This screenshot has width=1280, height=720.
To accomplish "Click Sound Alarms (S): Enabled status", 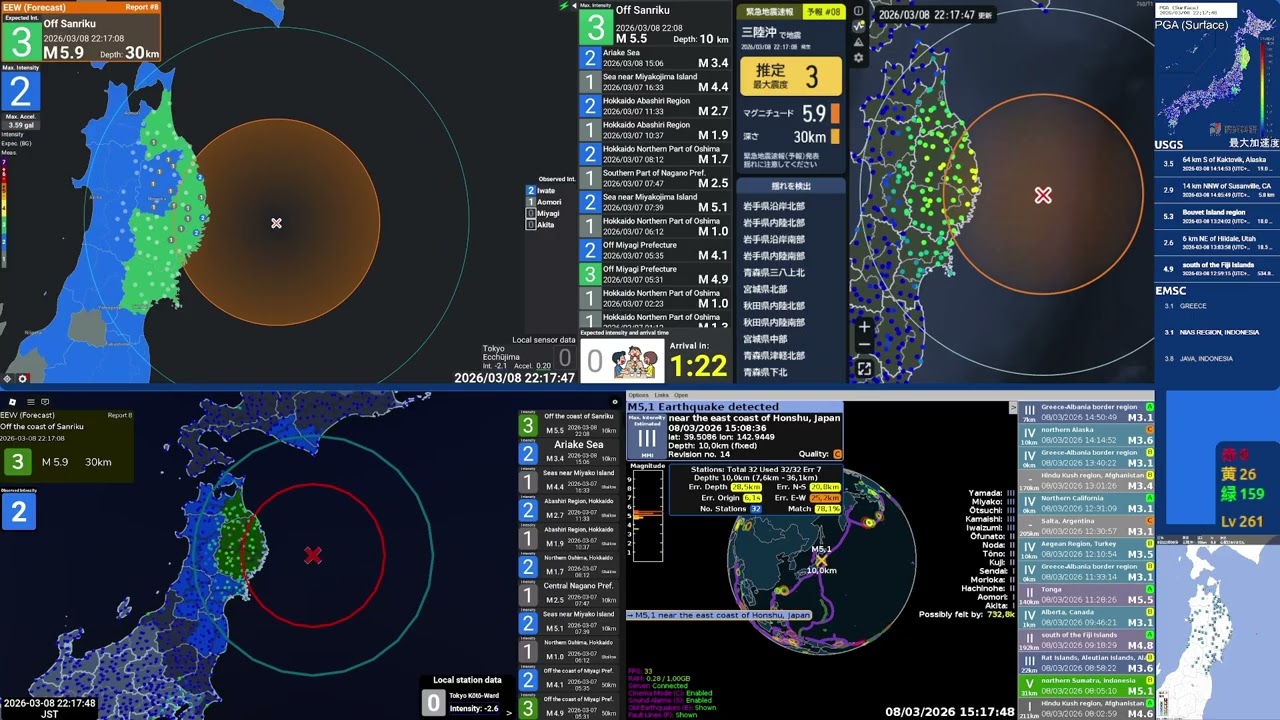I will 670,700.
